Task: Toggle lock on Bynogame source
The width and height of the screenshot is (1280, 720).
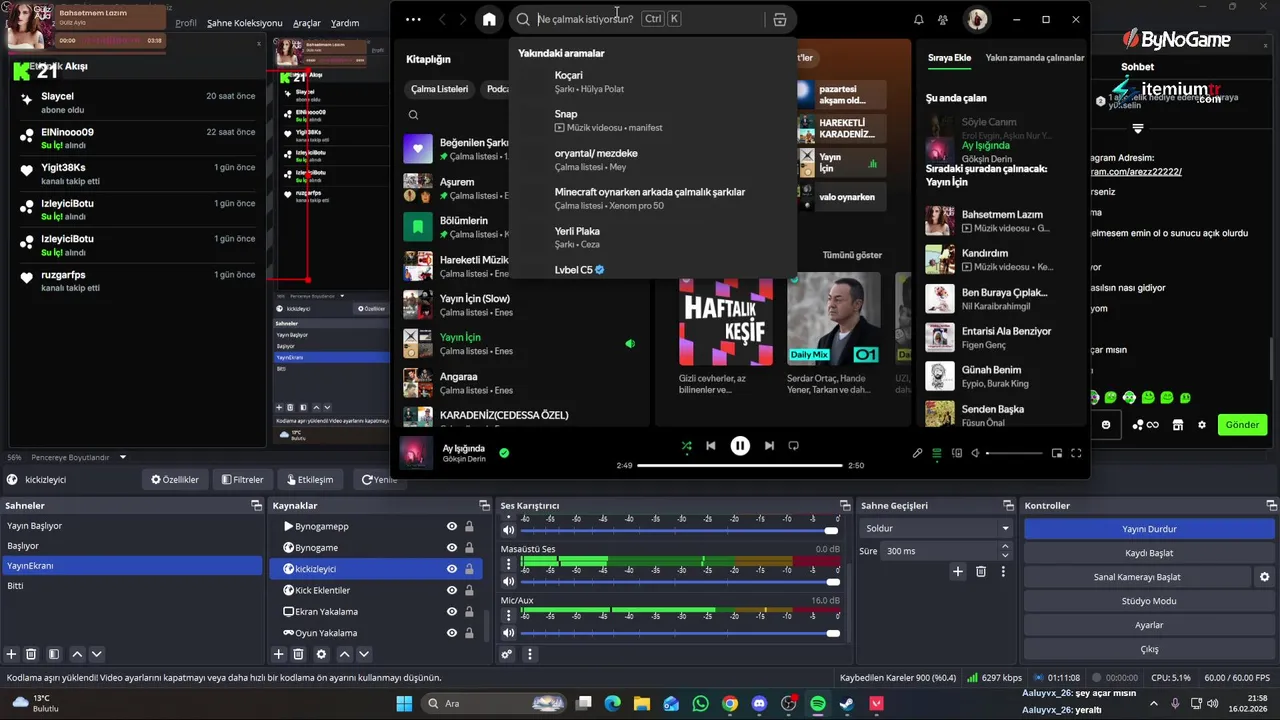Action: coord(469,548)
